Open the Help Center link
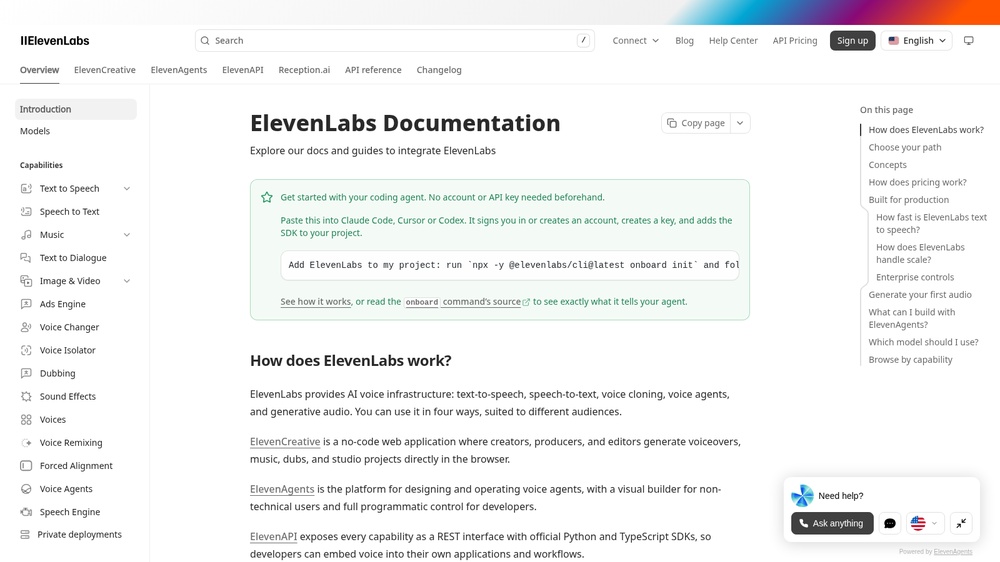Image resolution: width=1000 pixels, height=562 pixels. [733, 41]
